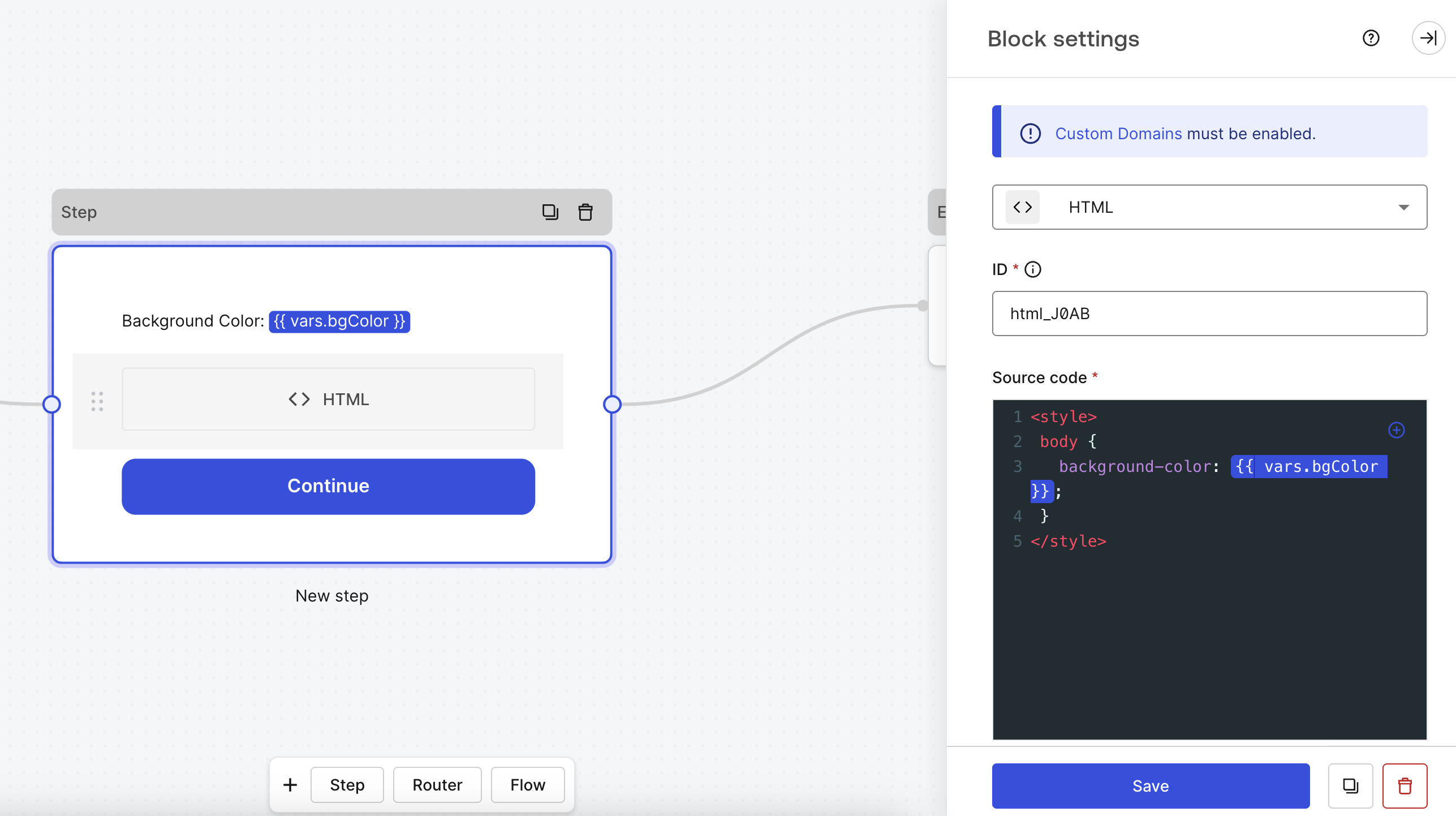
Task: Click the 'Source code' label
Action: pos(1039,377)
